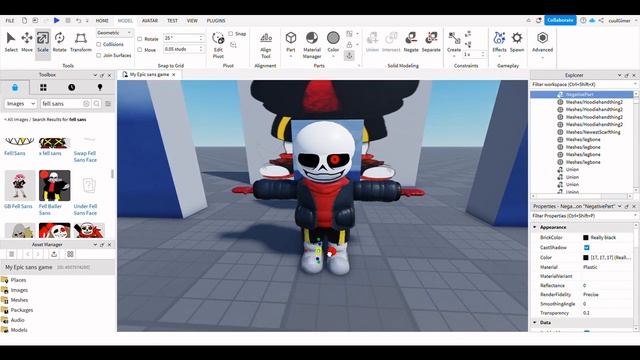Pick the Rotate tool
Image resolution: width=640 pixels, height=360 pixels.
tap(60, 42)
